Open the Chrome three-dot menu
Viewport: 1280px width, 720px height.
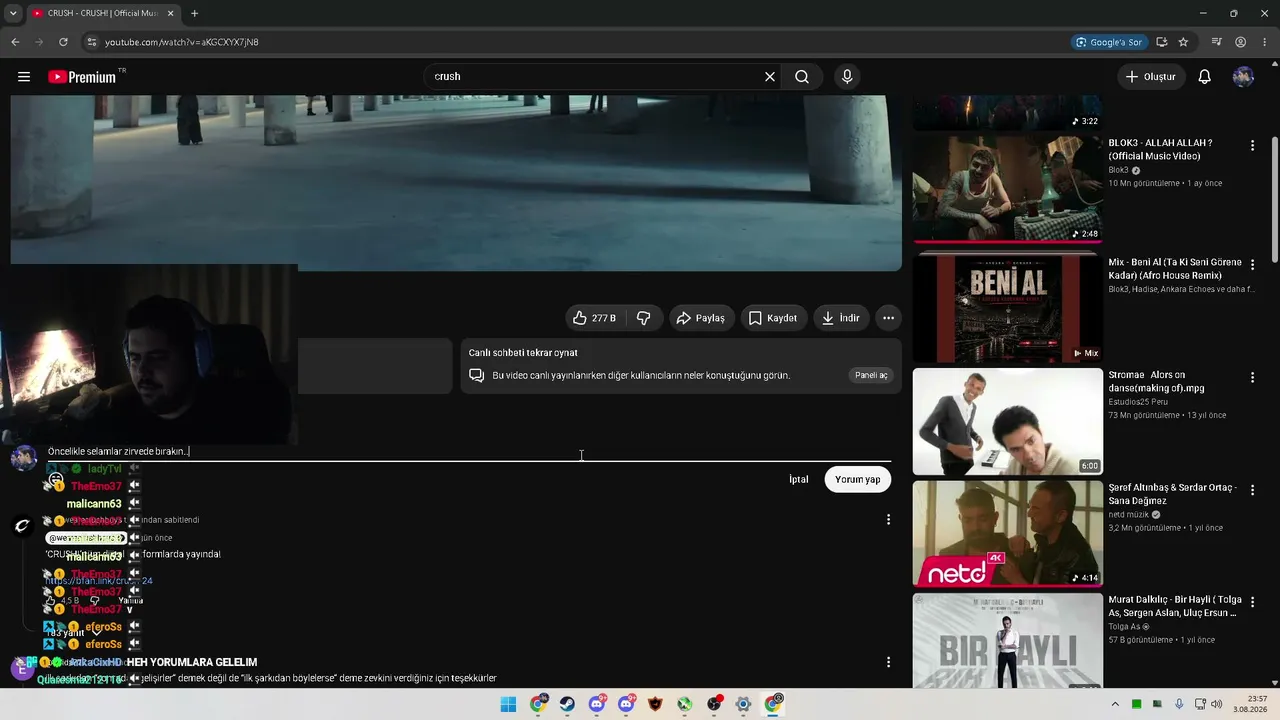(1264, 42)
